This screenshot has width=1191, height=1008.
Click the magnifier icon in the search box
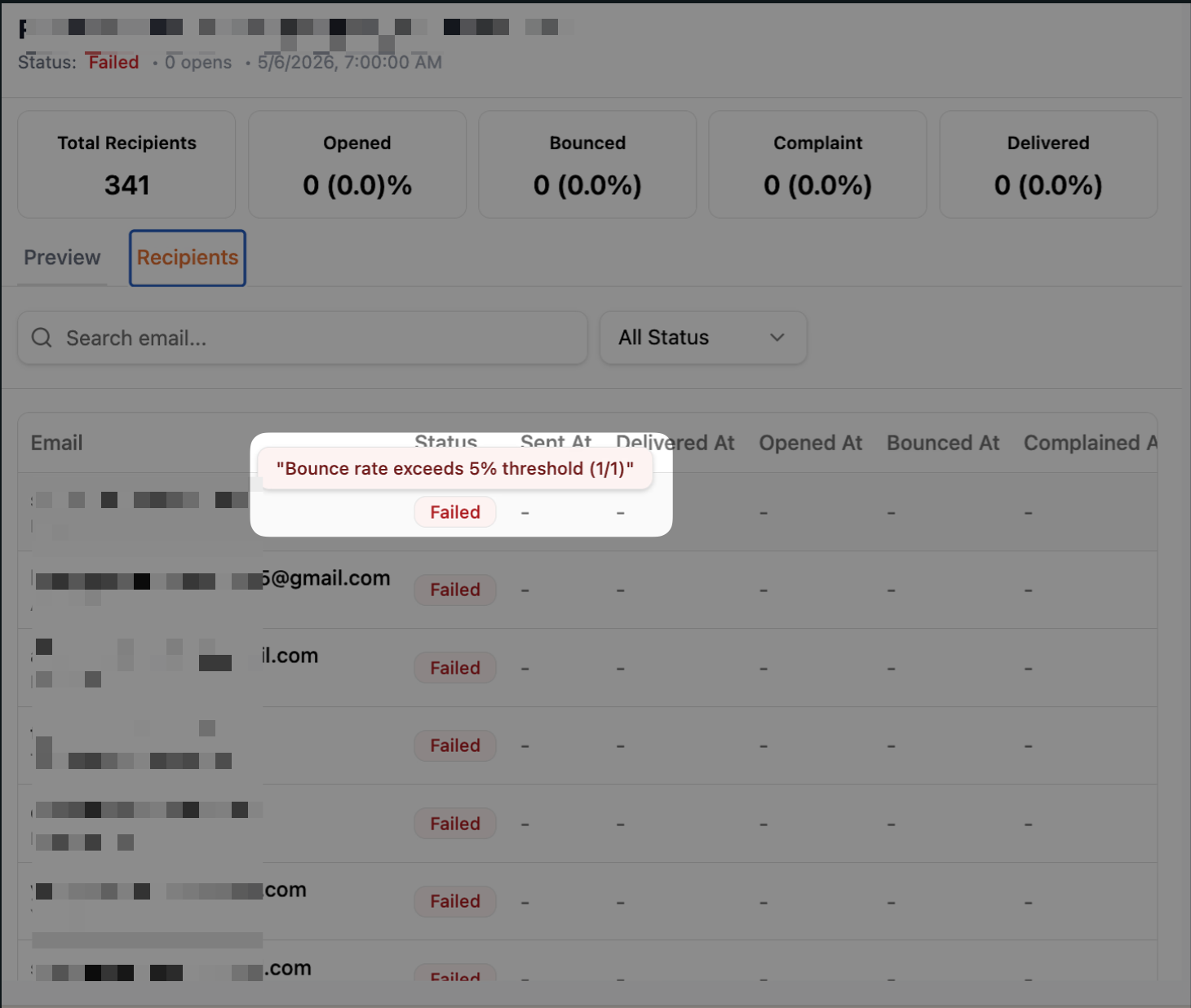[42, 338]
